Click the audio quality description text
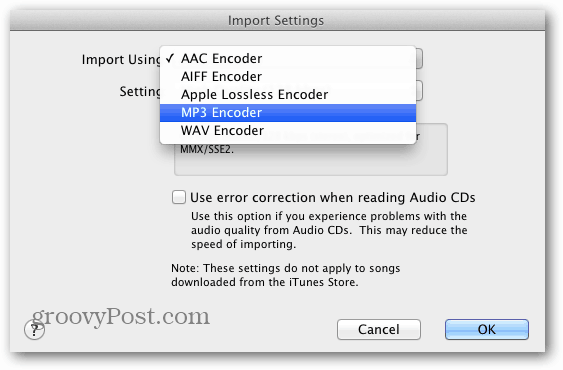 (x=329, y=230)
